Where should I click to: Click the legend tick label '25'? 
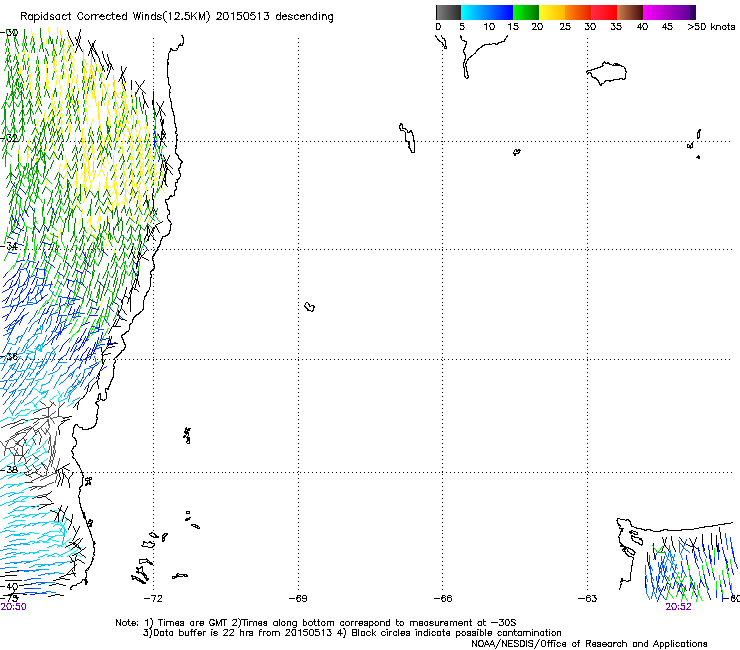coord(565,27)
